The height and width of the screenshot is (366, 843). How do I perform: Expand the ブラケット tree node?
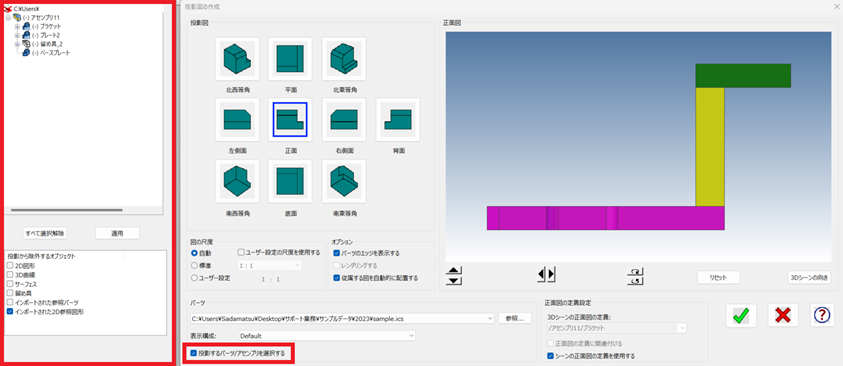point(17,26)
